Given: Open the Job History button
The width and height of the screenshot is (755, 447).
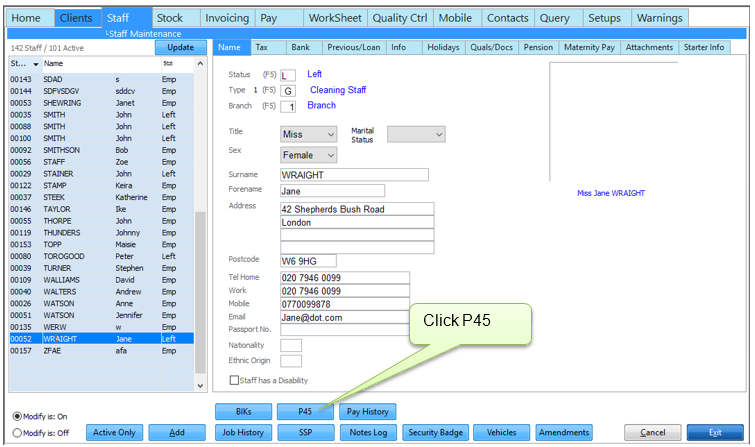Looking at the screenshot, I should 242,432.
